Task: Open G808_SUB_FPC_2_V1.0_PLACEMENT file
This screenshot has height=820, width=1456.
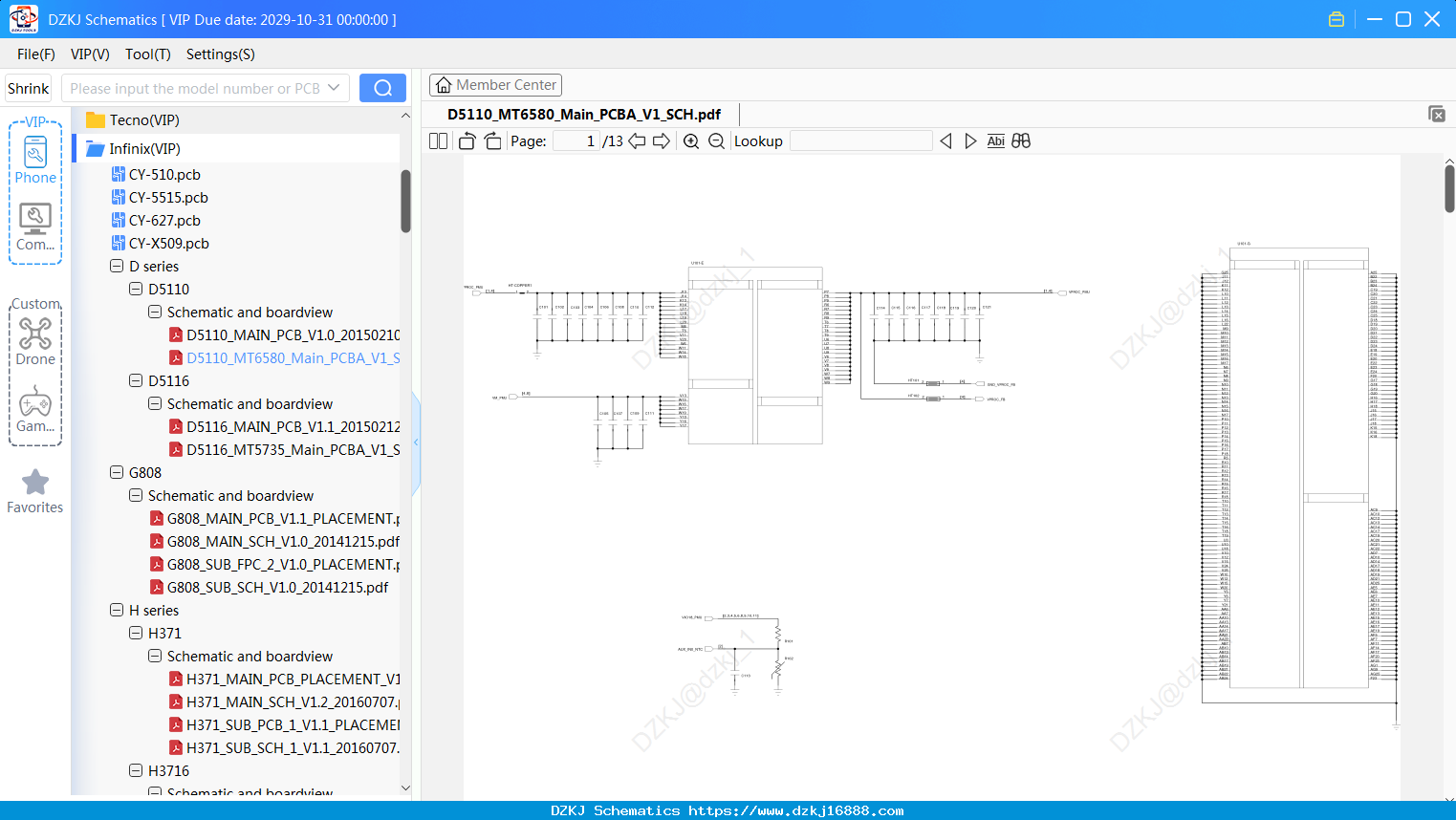Action: (275, 565)
